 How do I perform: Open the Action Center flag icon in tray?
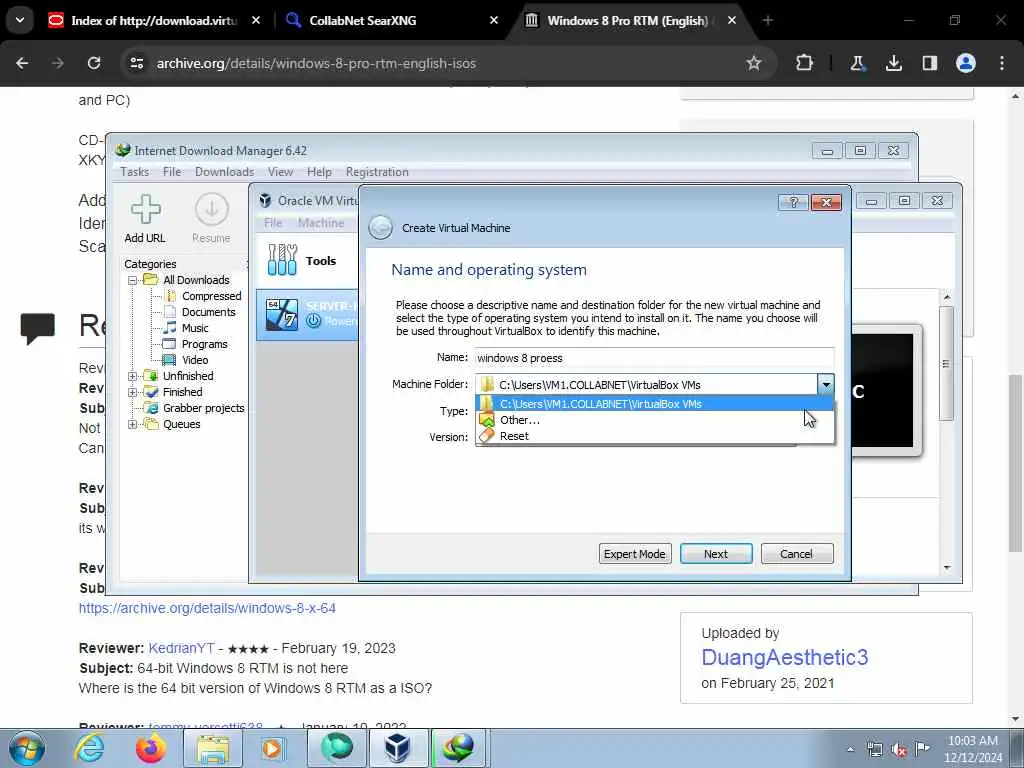922,749
